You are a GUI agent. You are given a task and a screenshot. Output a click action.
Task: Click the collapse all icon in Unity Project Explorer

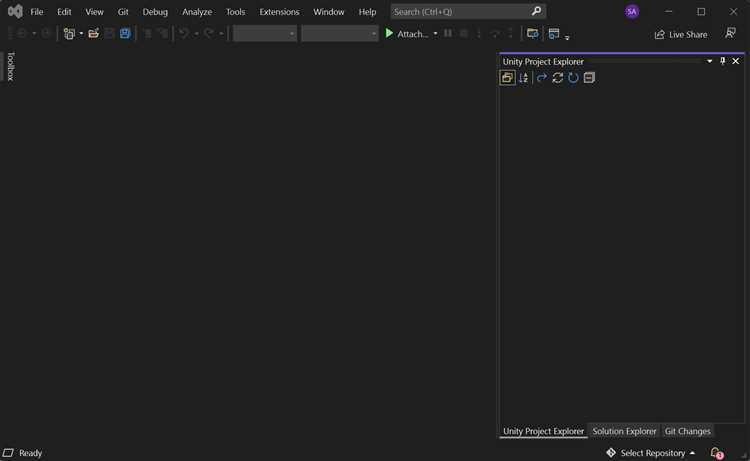(x=589, y=78)
